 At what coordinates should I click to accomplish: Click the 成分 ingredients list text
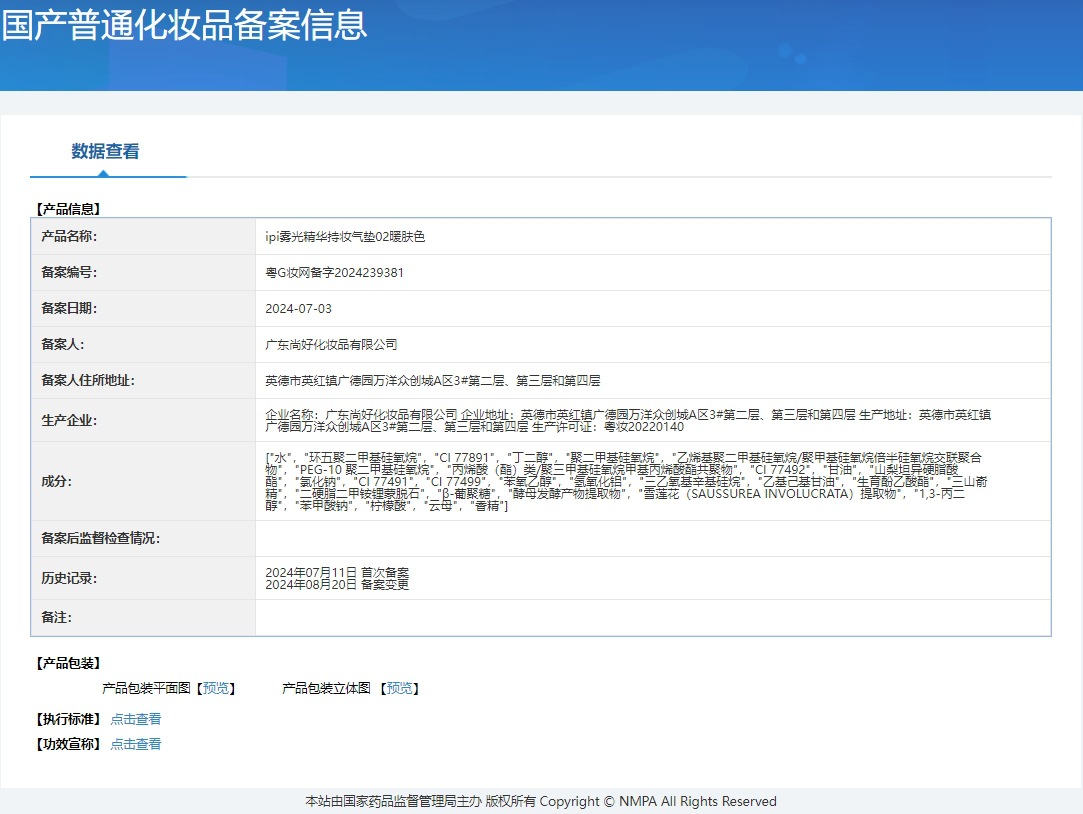click(626, 481)
